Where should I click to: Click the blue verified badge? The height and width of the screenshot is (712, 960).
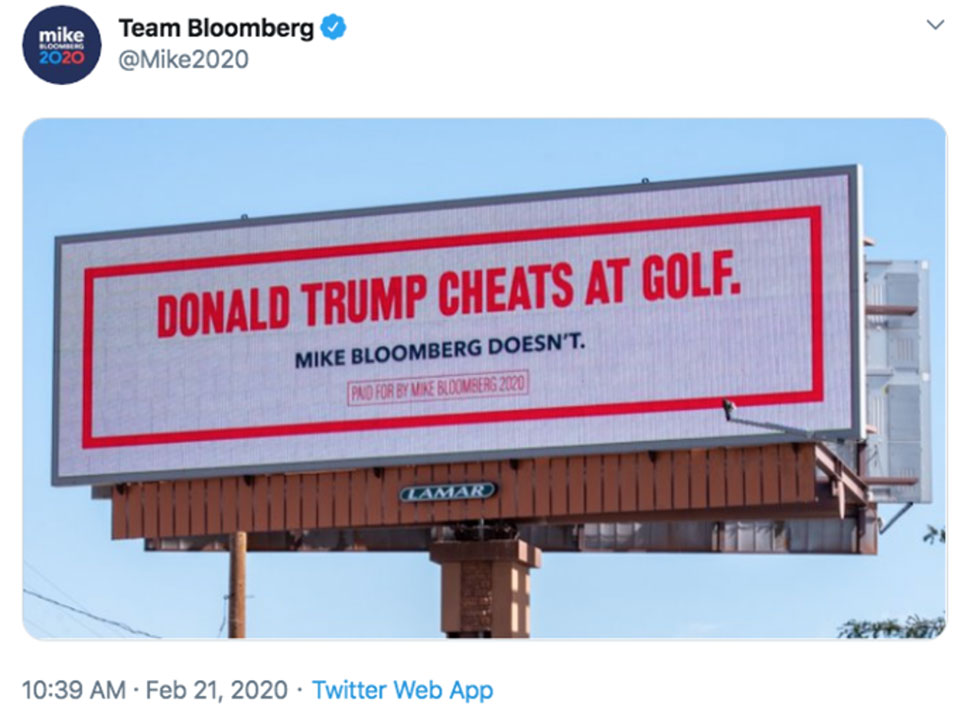[x=334, y=28]
